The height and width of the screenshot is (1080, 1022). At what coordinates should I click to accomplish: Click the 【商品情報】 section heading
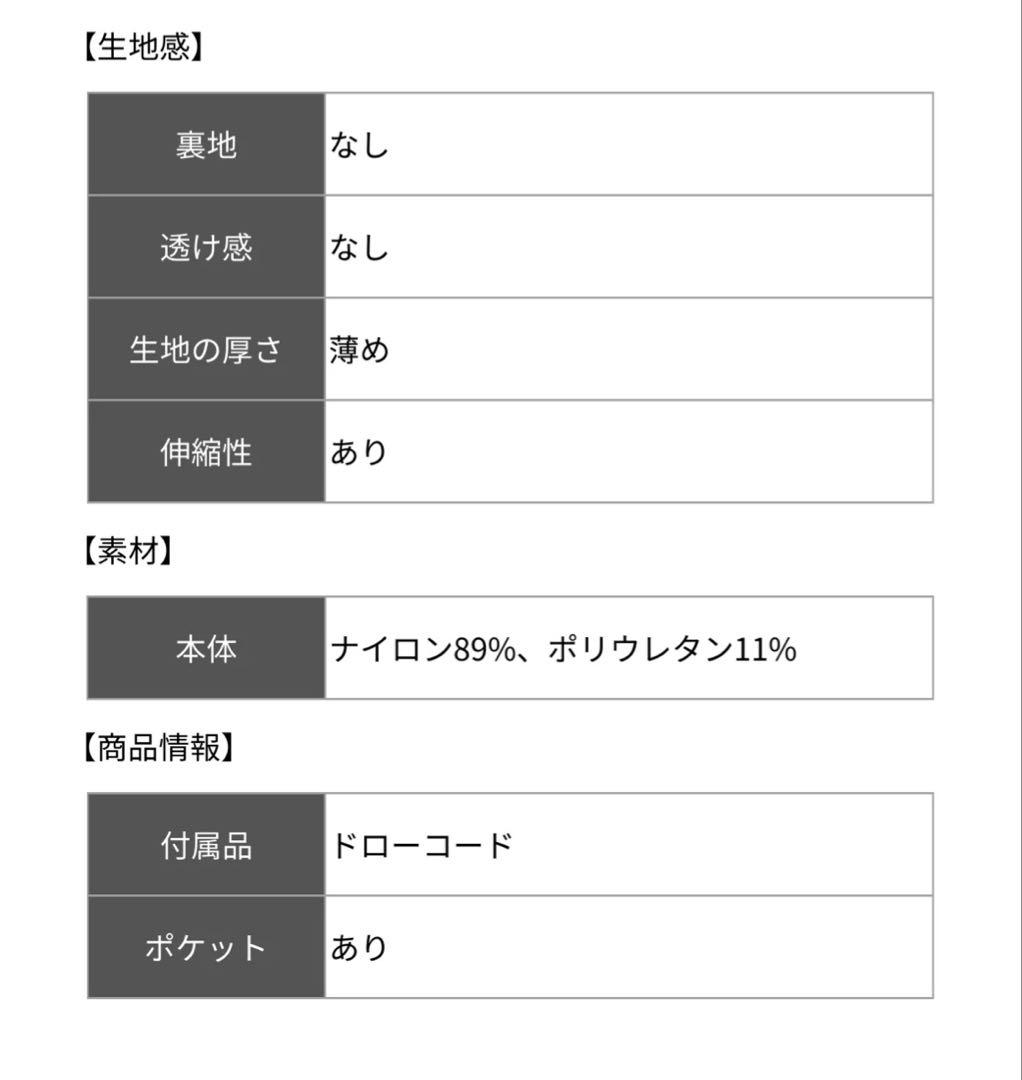point(158,748)
